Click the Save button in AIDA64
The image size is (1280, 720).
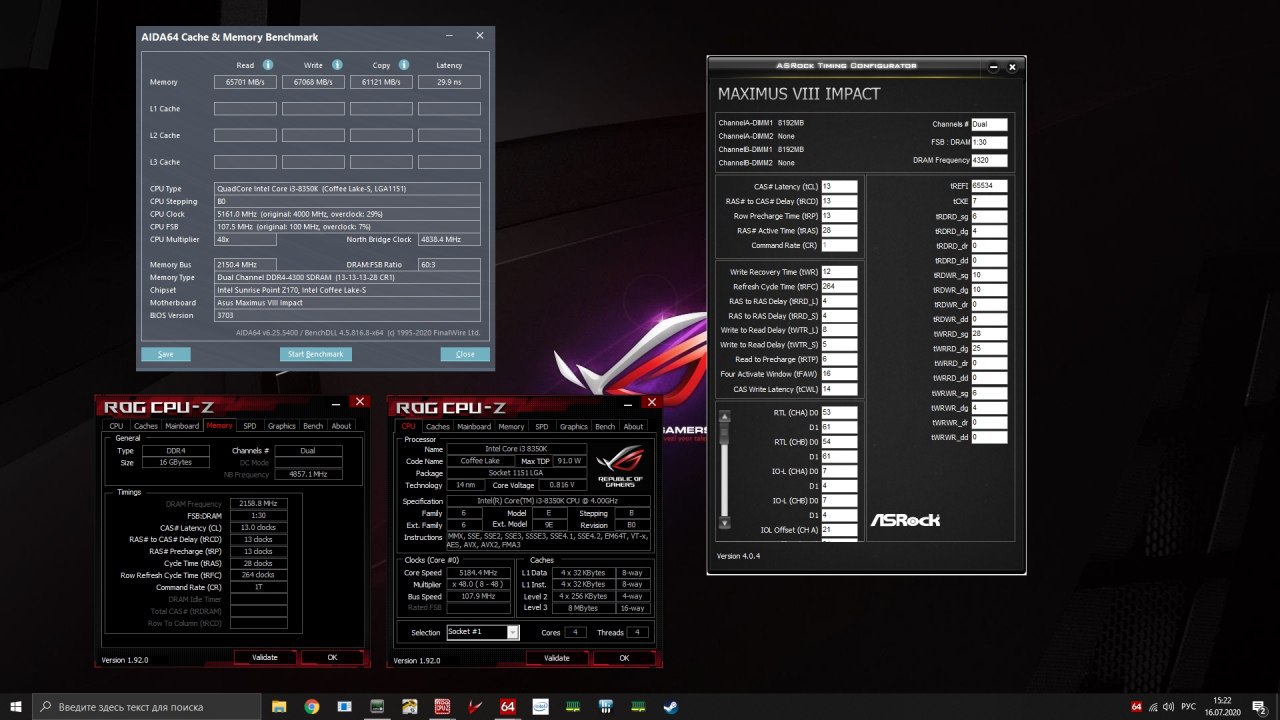coord(166,354)
